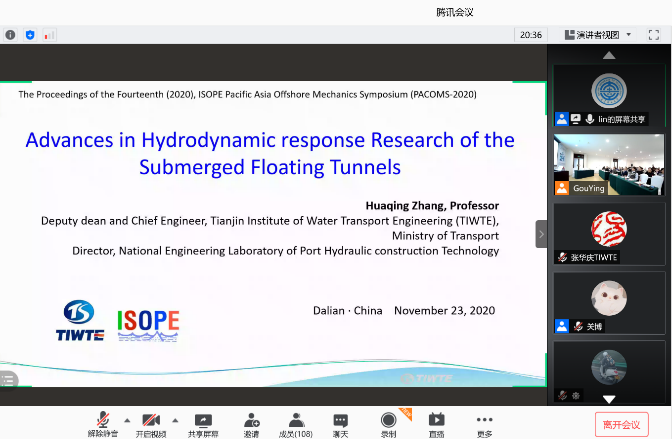
Task: Open the More (更多) menu
Action: 484,422
